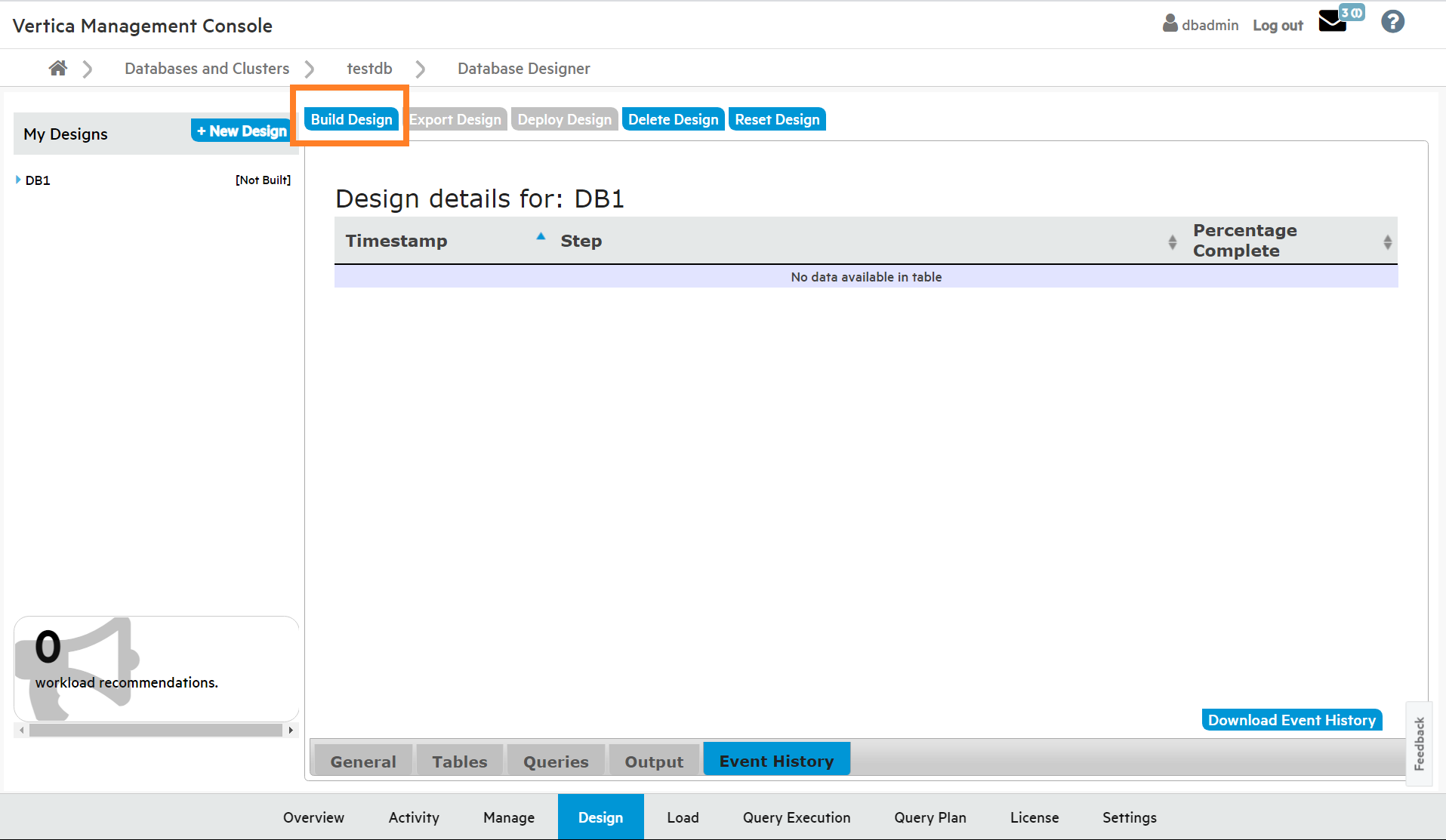
Task: Expand the DB1 design tree item
Action: tap(18, 180)
